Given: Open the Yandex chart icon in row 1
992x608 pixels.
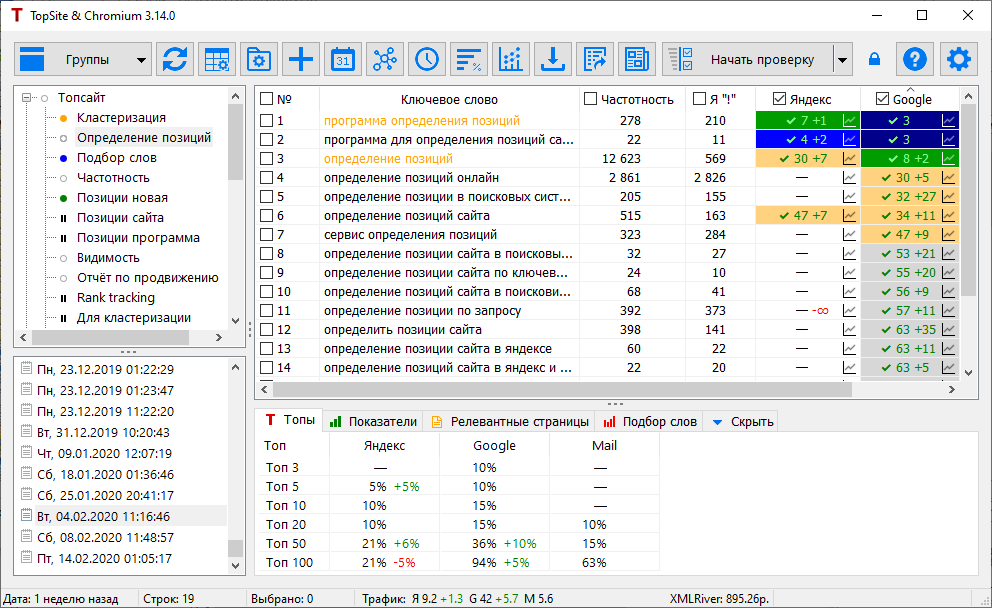Looking at the screenshot, I should click(849, 121).
